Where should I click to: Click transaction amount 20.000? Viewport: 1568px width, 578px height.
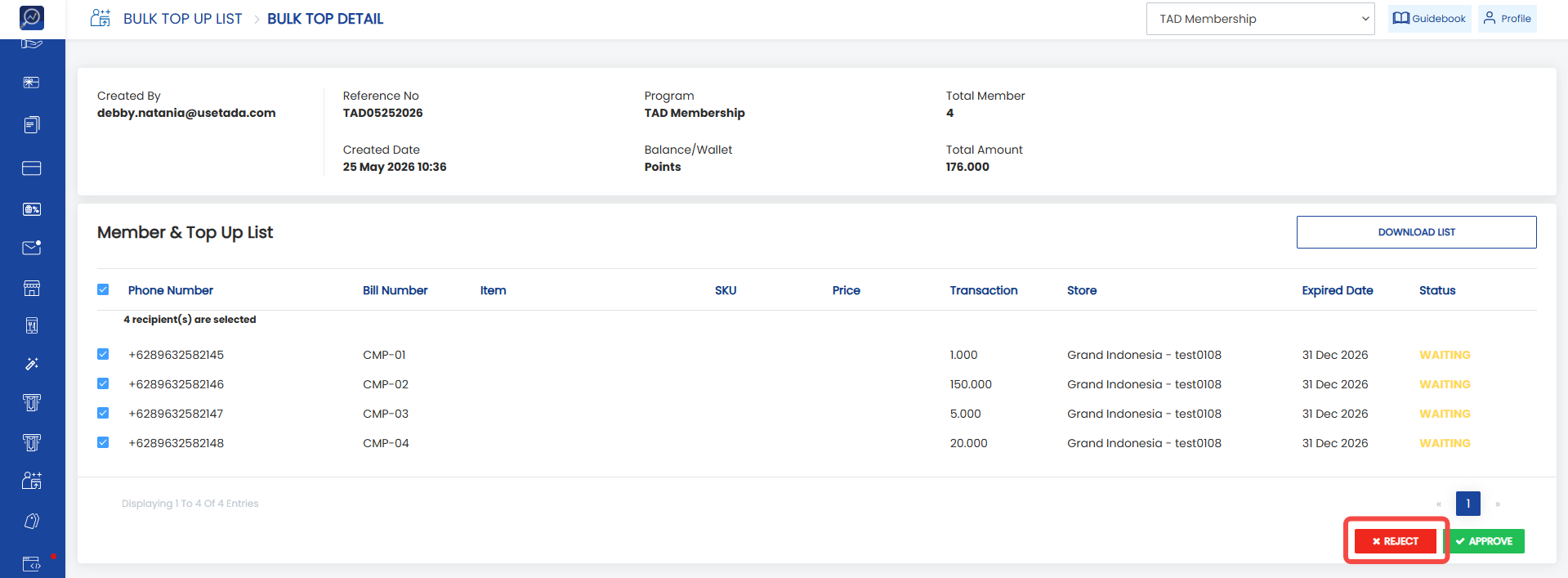(968, 443)
